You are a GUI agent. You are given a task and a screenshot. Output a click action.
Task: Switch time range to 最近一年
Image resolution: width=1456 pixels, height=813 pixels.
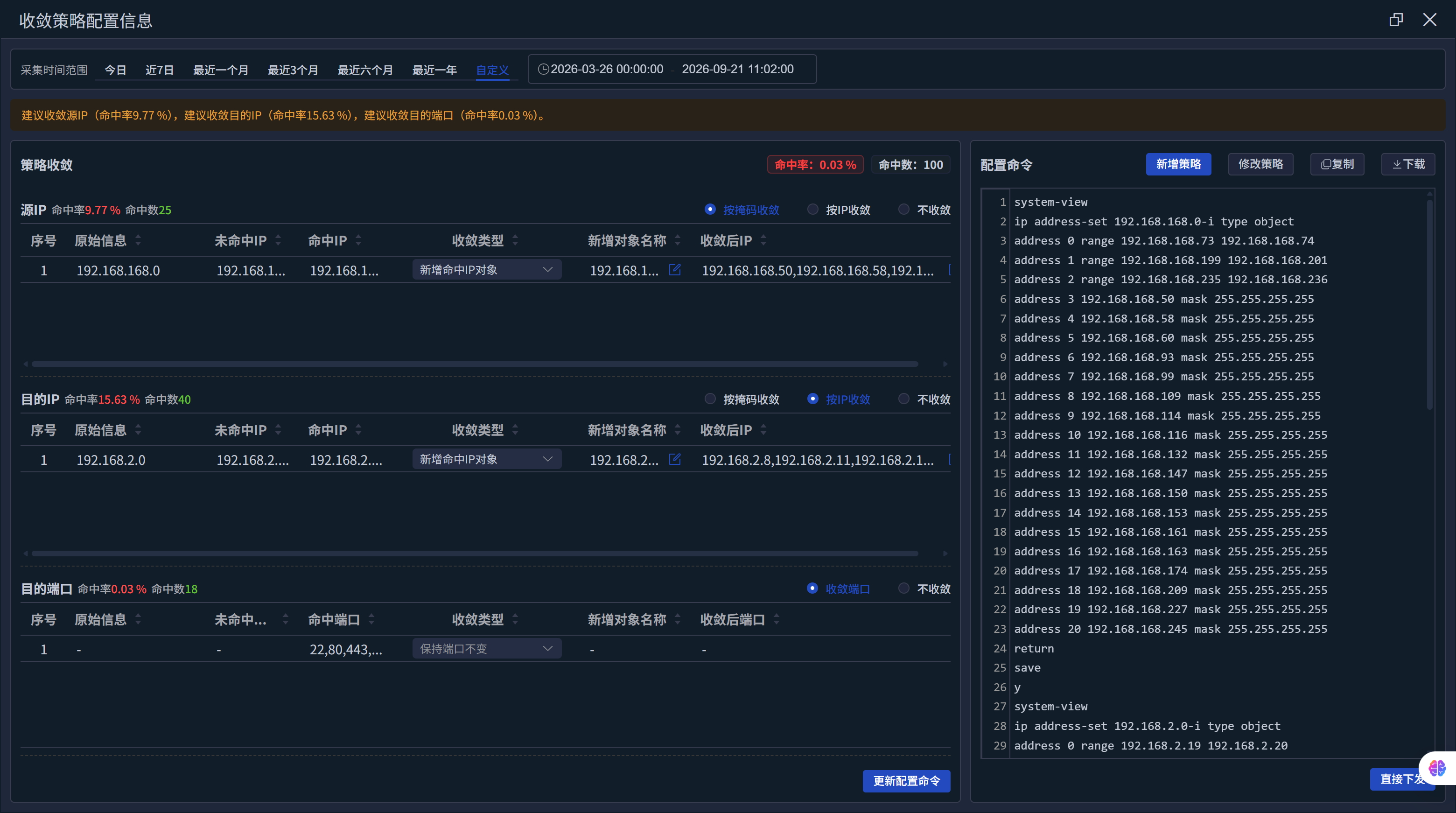434,70
